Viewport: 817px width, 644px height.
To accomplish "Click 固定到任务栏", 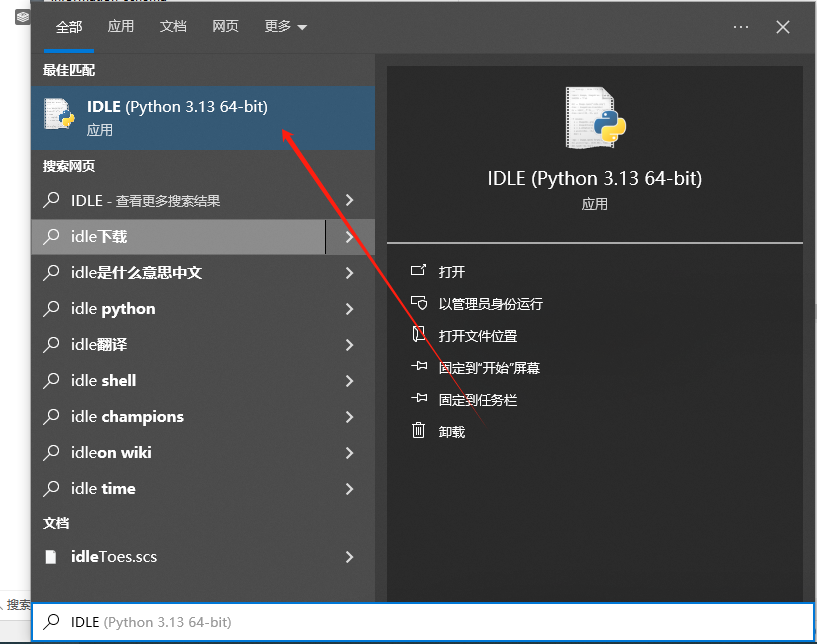I will pyautogui.click(x=477, y=400).
